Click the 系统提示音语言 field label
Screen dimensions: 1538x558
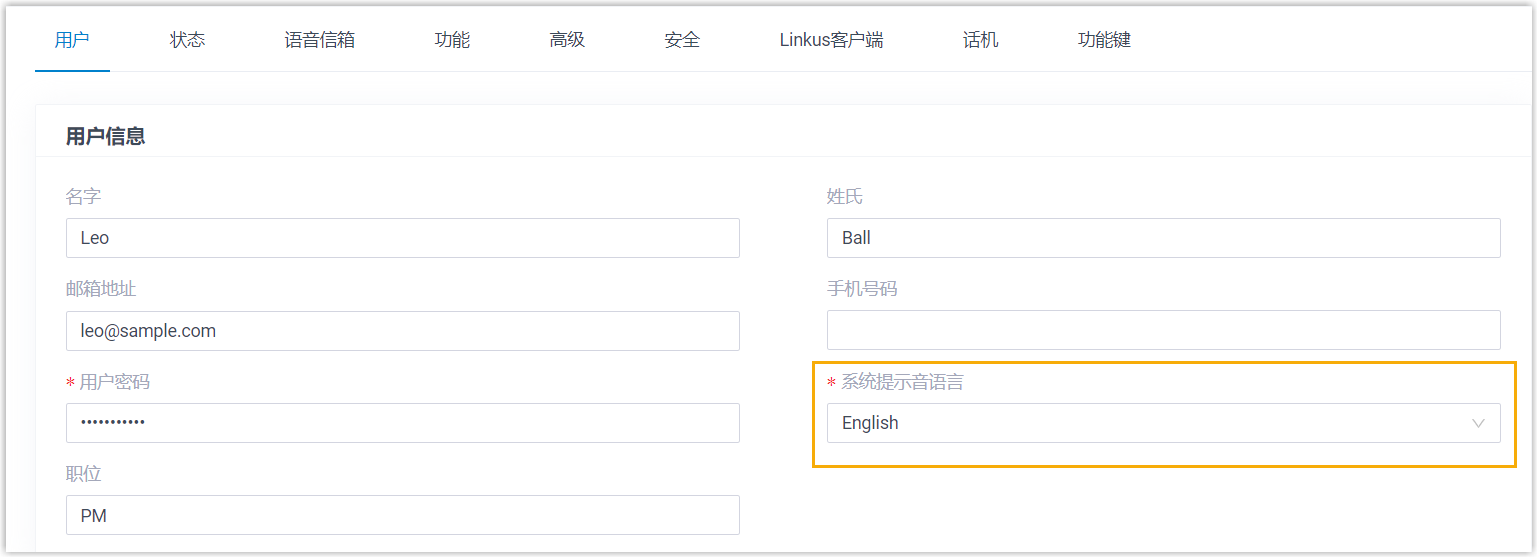901,382
